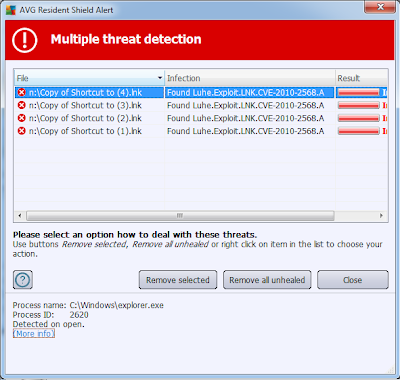Click infection text of Shortcut to (3) row
The image size is (400, 380).
click(x=246, y=105)
